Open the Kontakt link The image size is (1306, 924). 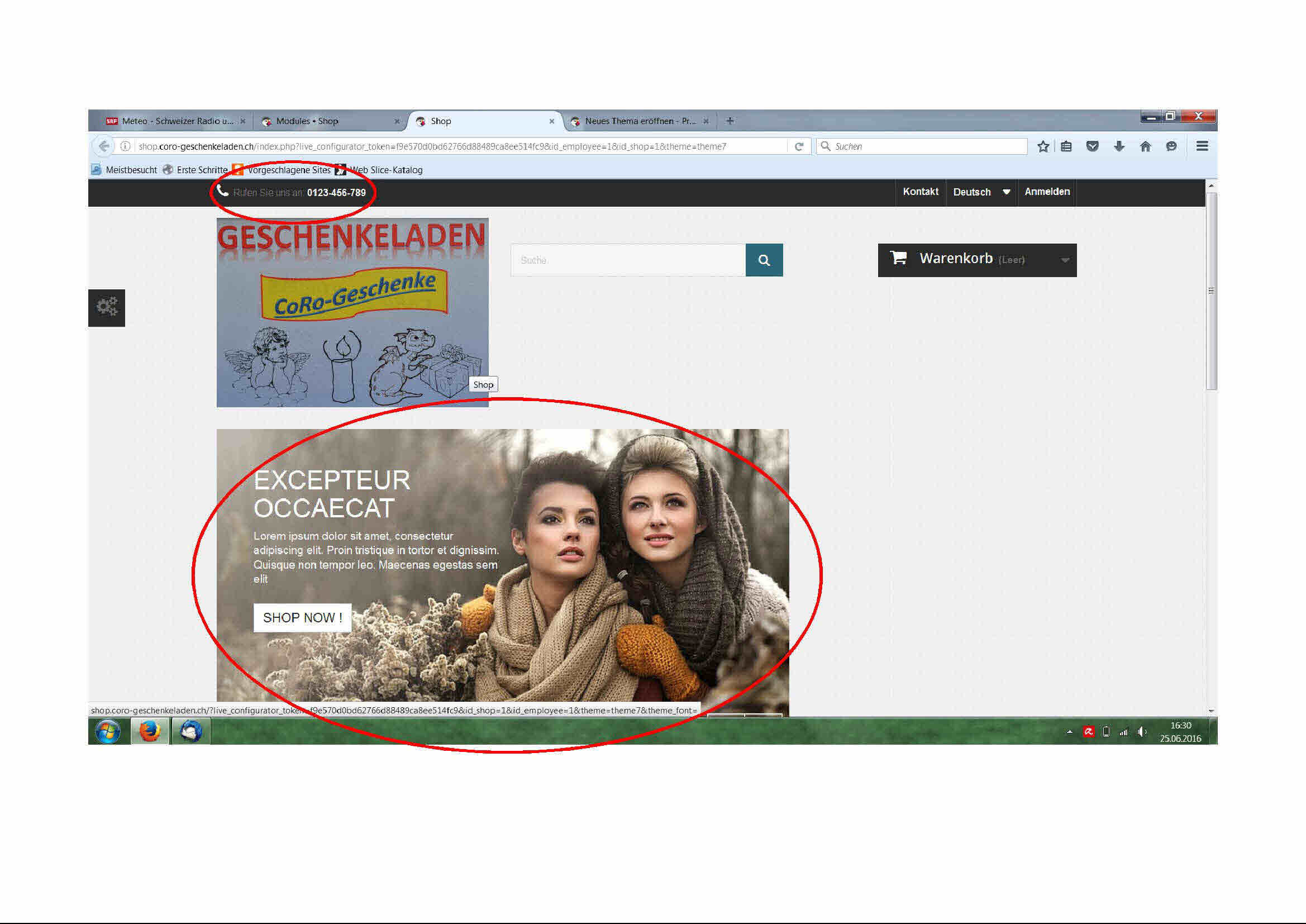point(921,192)
